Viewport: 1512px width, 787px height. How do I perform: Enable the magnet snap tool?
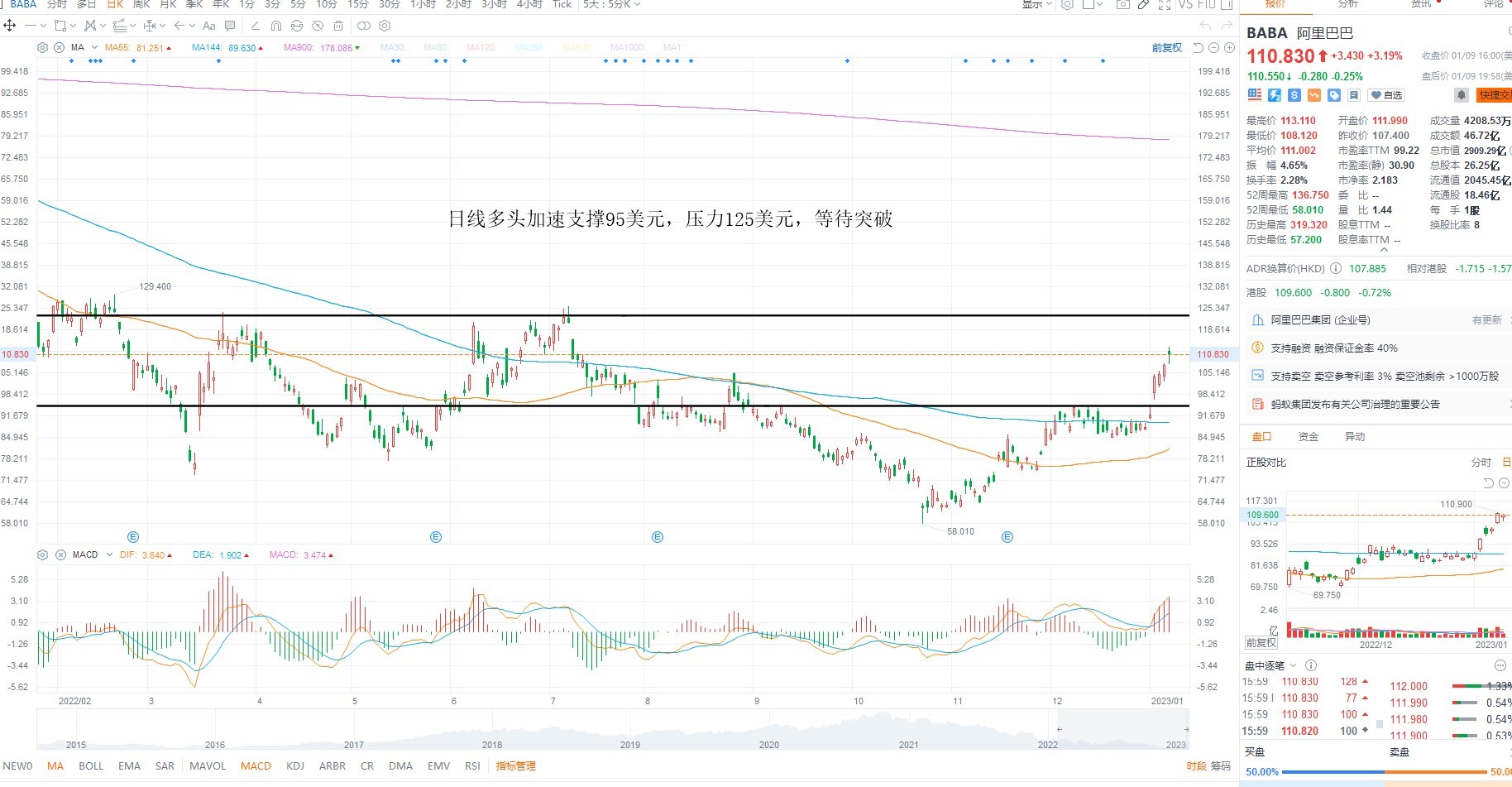pyautogui.click(x=276, y=26)
